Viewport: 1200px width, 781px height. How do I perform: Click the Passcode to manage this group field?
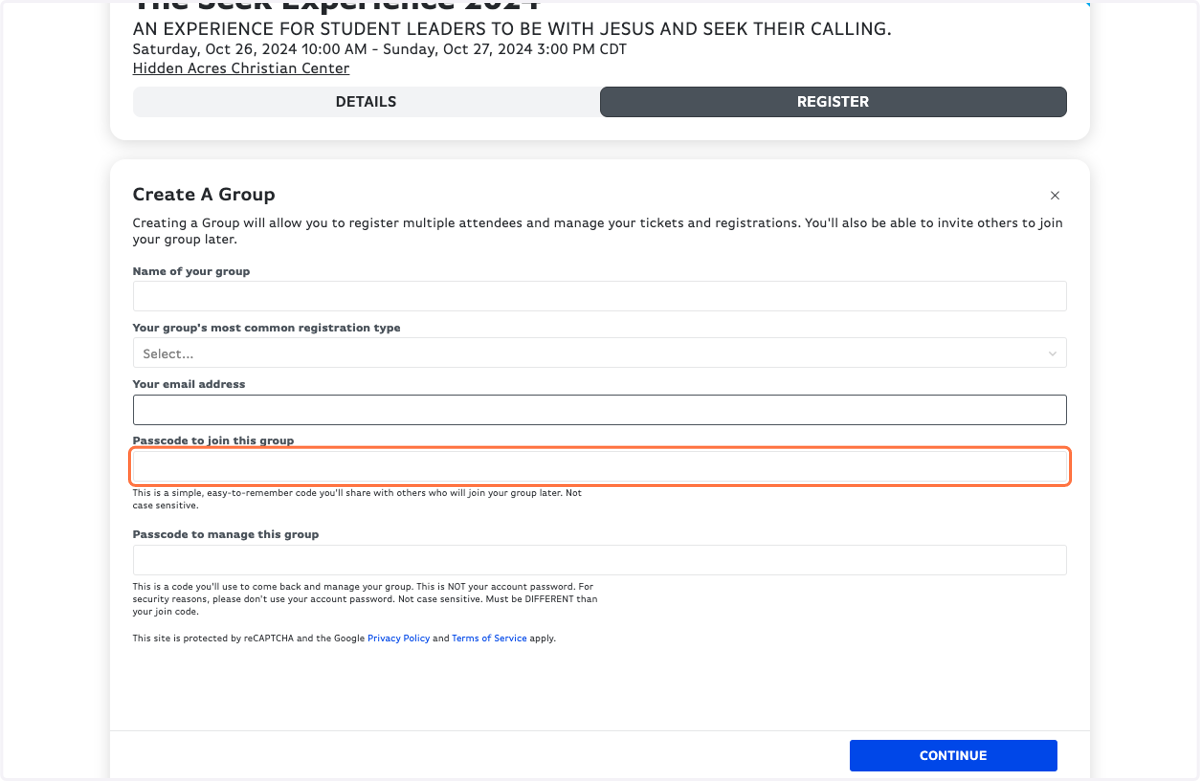600,560
